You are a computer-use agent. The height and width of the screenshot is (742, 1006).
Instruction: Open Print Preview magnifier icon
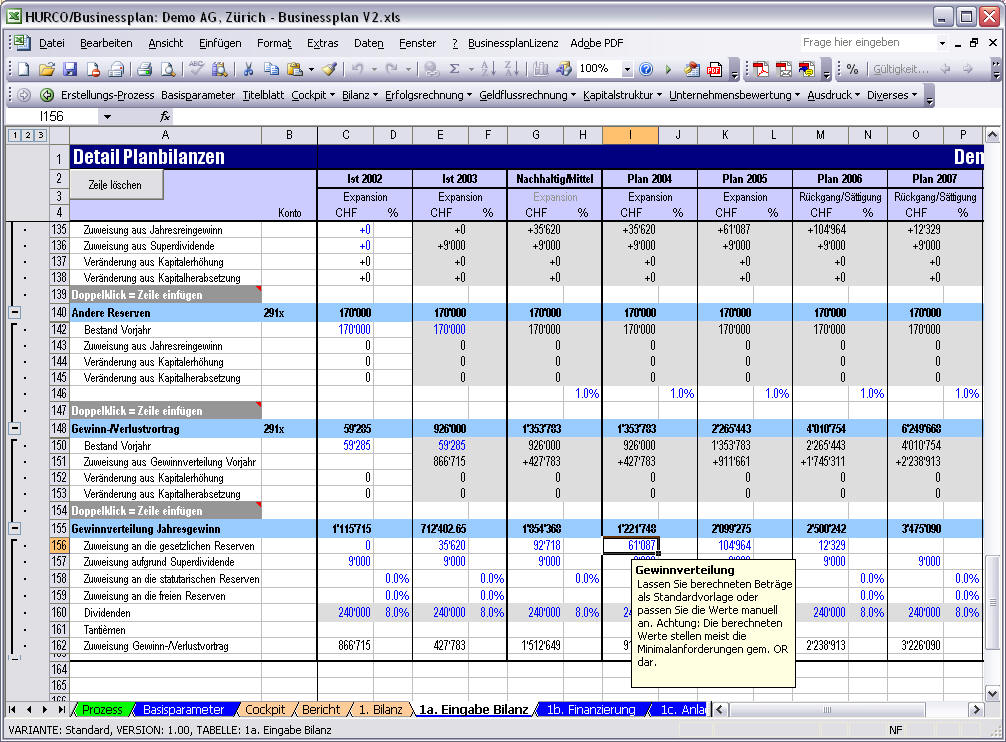[x=168, y=69]
